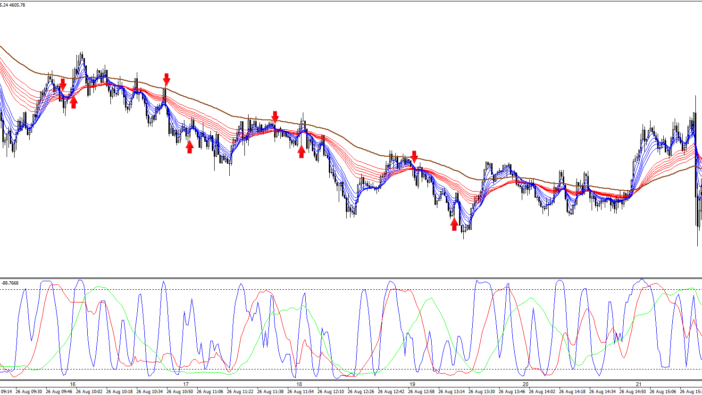Click period separator marker 21

tap(639, 384)
